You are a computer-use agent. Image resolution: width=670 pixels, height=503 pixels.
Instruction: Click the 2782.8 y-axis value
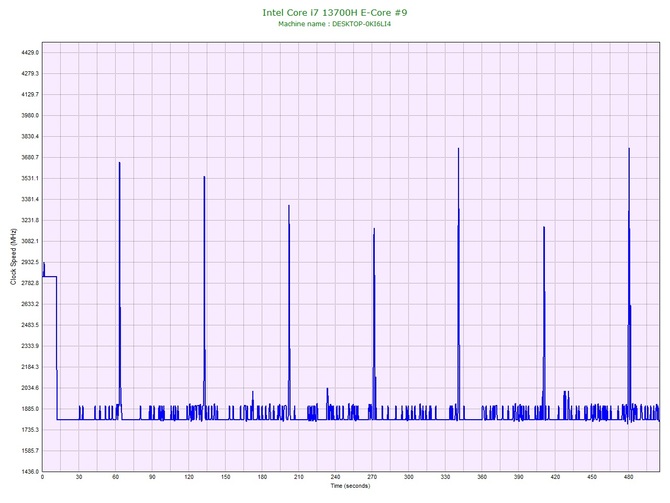click(x=30, y=283)
